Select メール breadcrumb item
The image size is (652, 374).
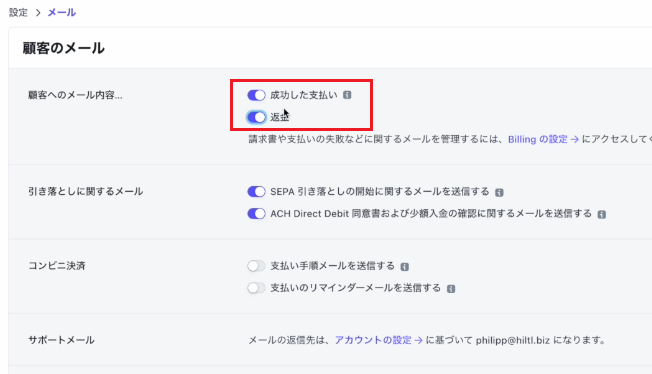(x=62, y=12)
